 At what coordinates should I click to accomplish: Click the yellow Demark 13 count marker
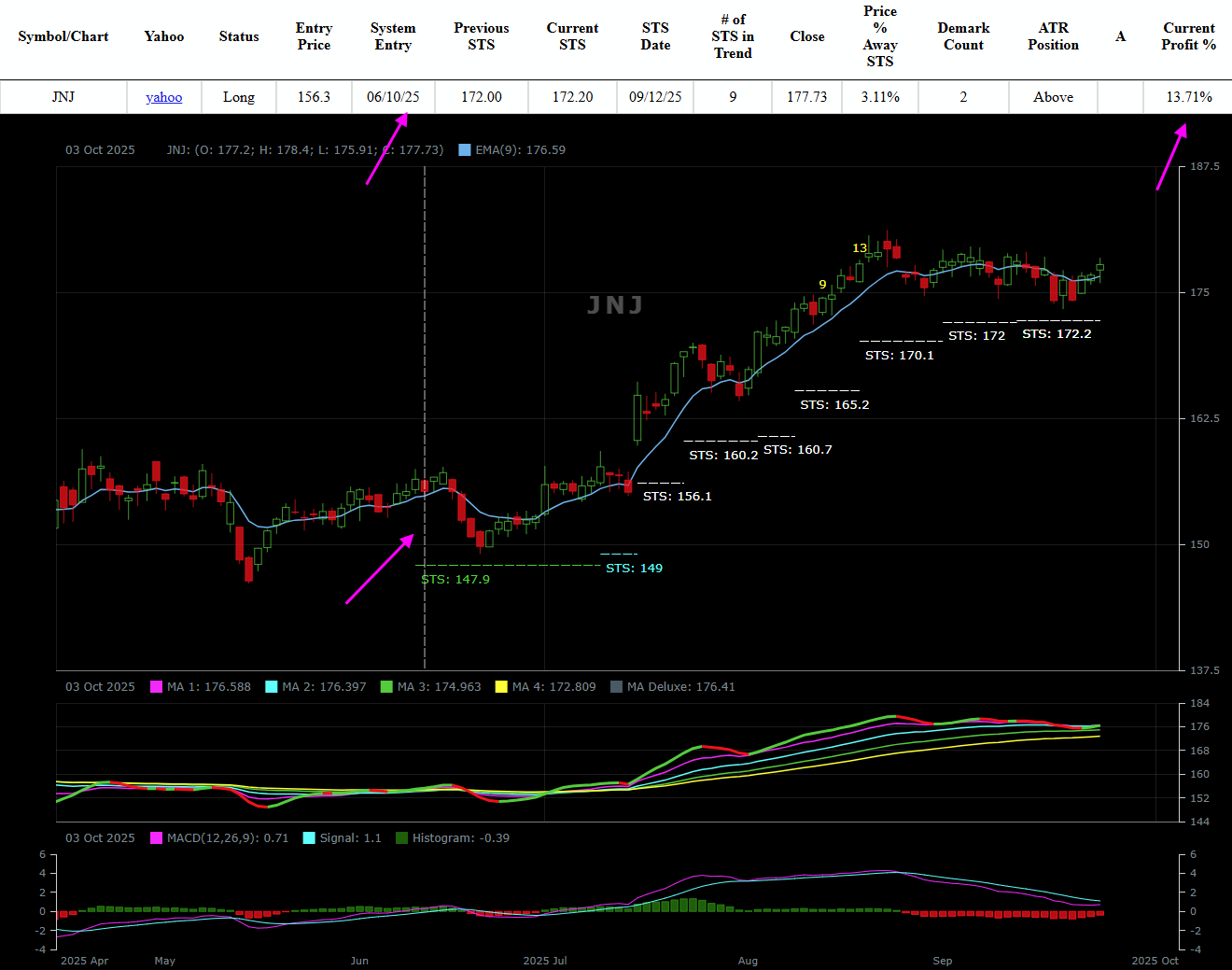click(860, 248)
